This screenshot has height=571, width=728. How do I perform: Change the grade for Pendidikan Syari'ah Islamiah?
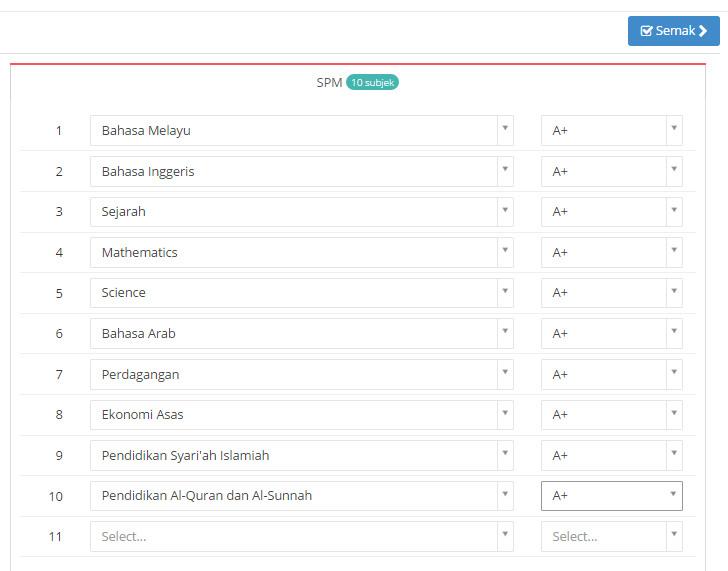(x=611, y=455)
